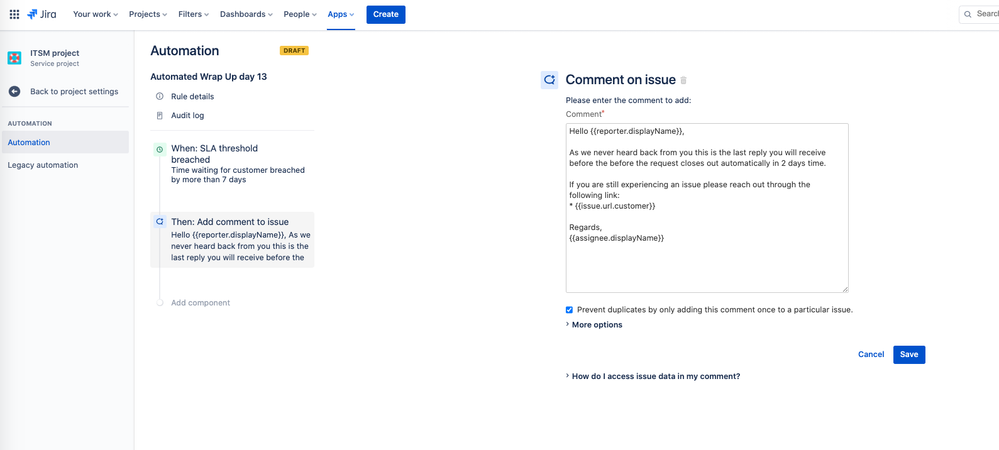Select the Then: Add comment to issue step

(x=233, y=239)
